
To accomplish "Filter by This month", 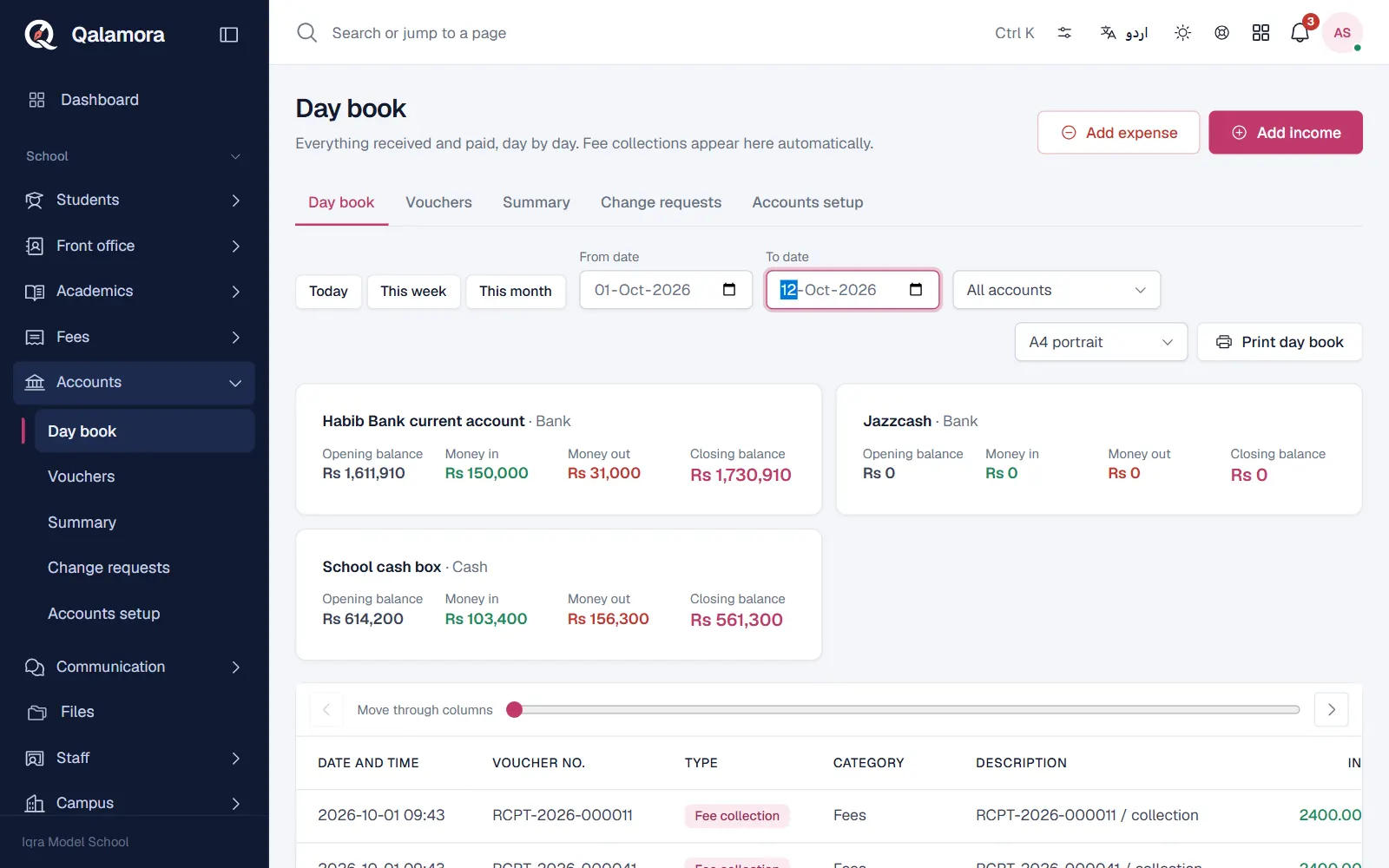I will [x=516, y=291].
